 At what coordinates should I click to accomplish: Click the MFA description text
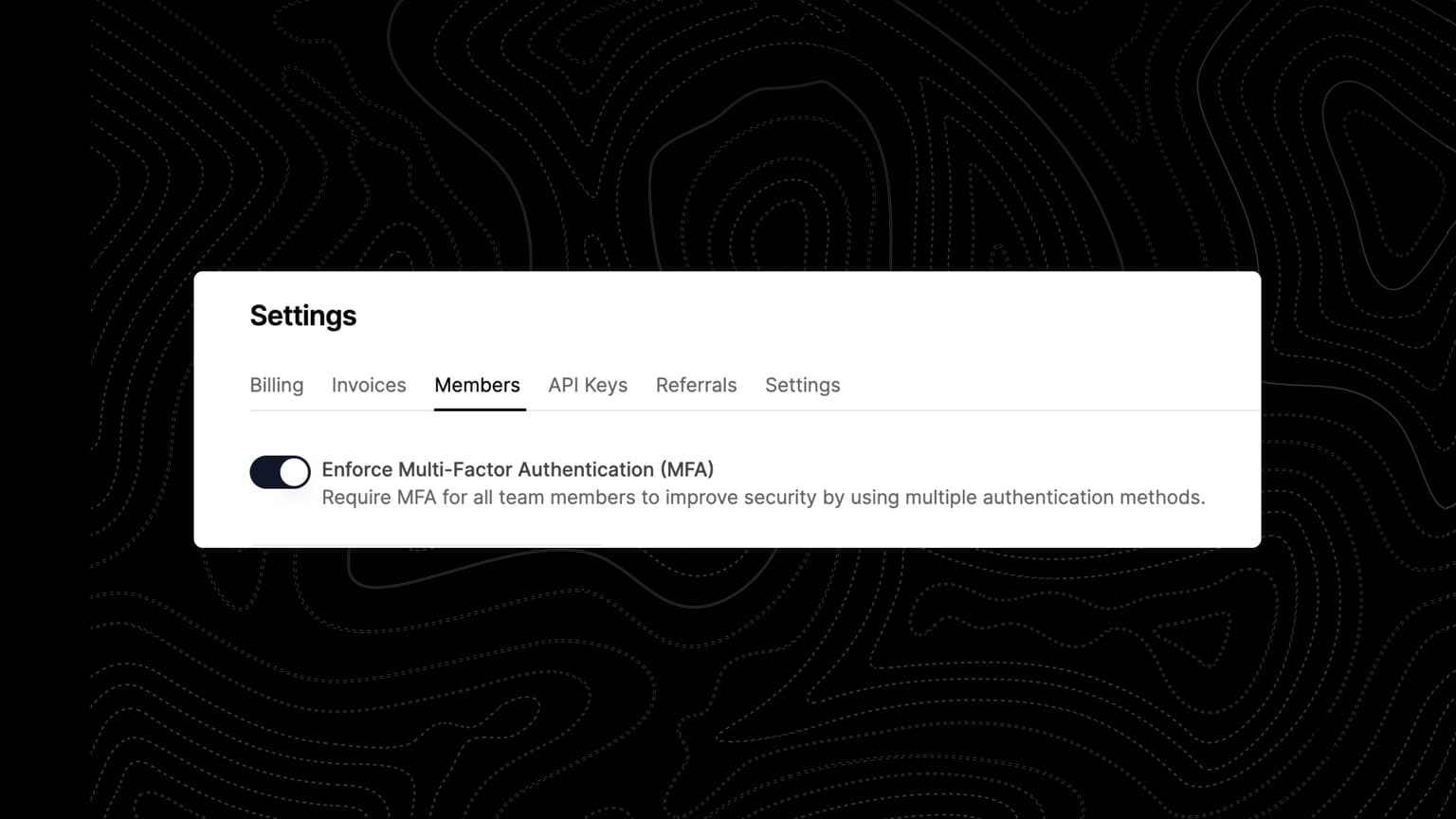point(763,497)
